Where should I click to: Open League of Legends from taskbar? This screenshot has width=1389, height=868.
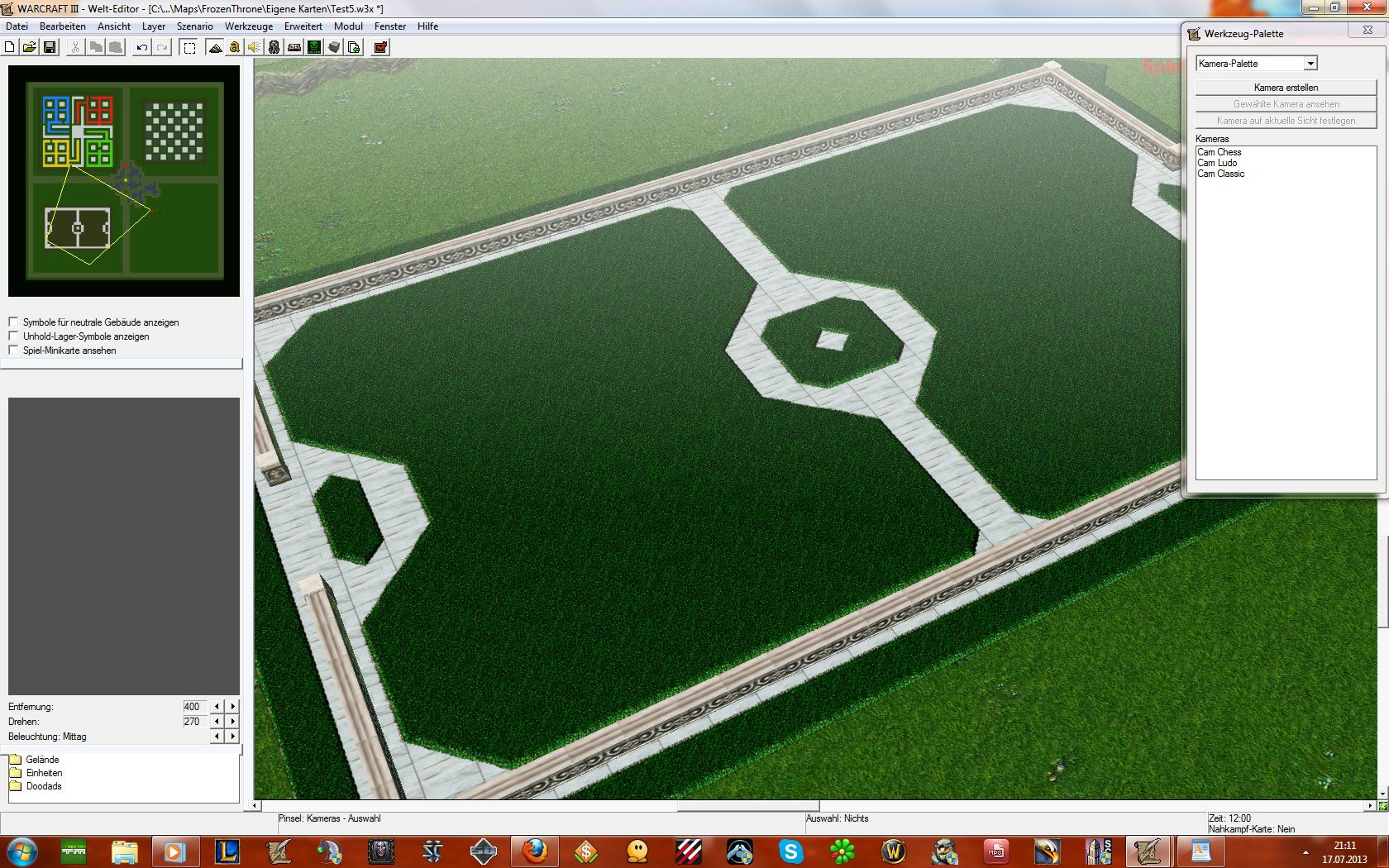227,851
